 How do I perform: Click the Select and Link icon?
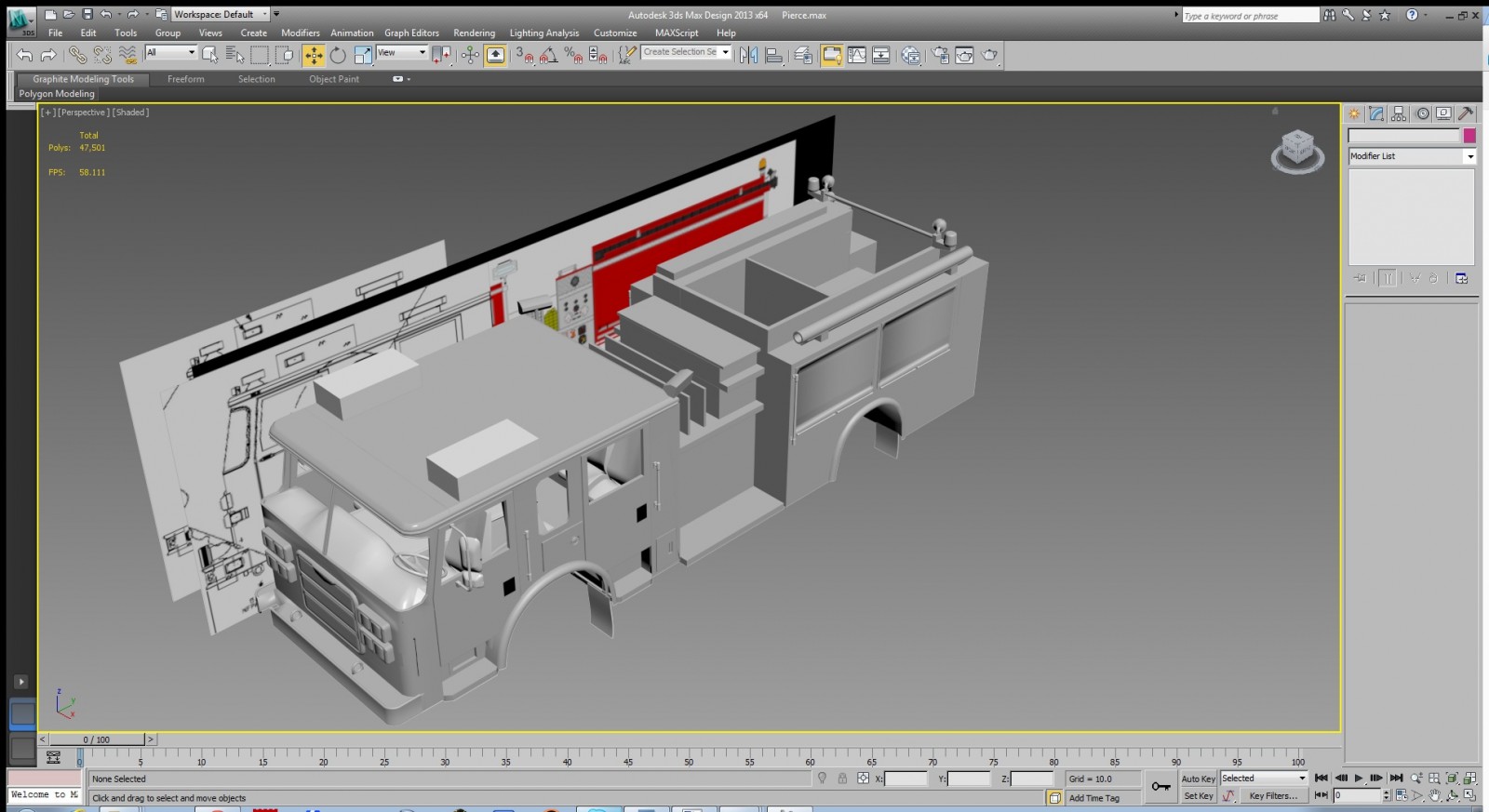(77, 56)
